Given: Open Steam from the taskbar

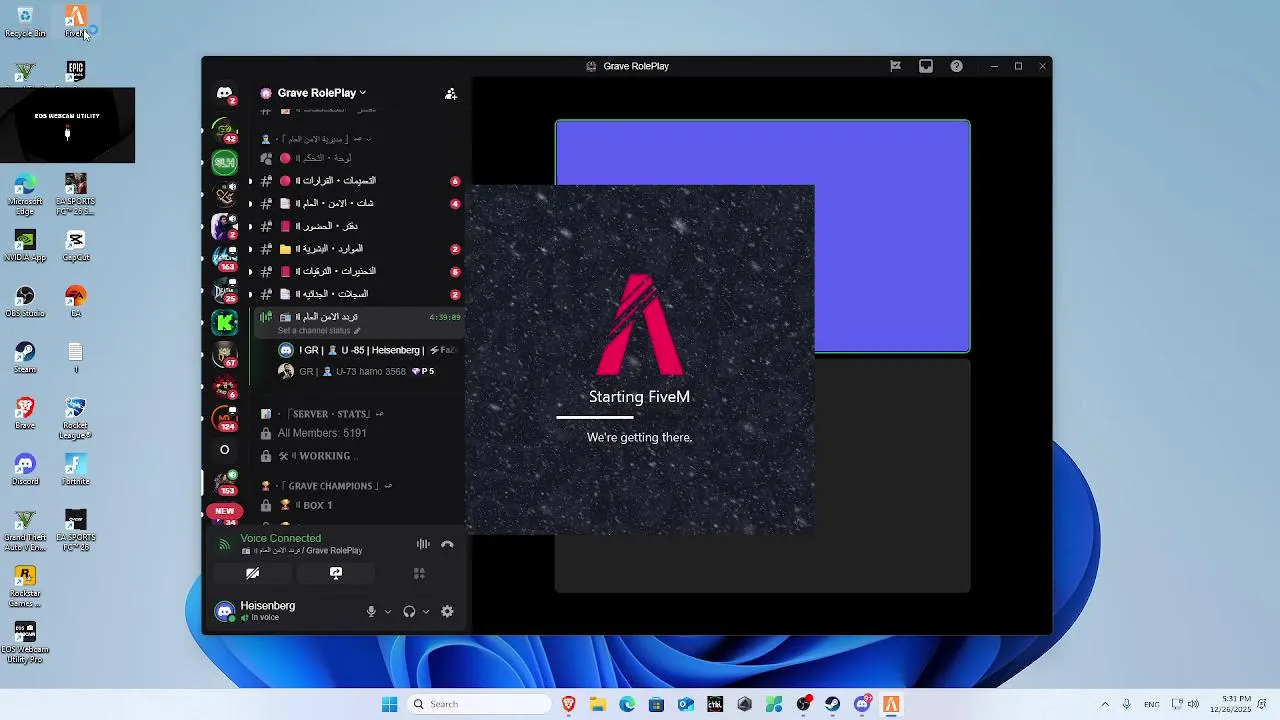Looking at the screenshot, I should [832, 704].
